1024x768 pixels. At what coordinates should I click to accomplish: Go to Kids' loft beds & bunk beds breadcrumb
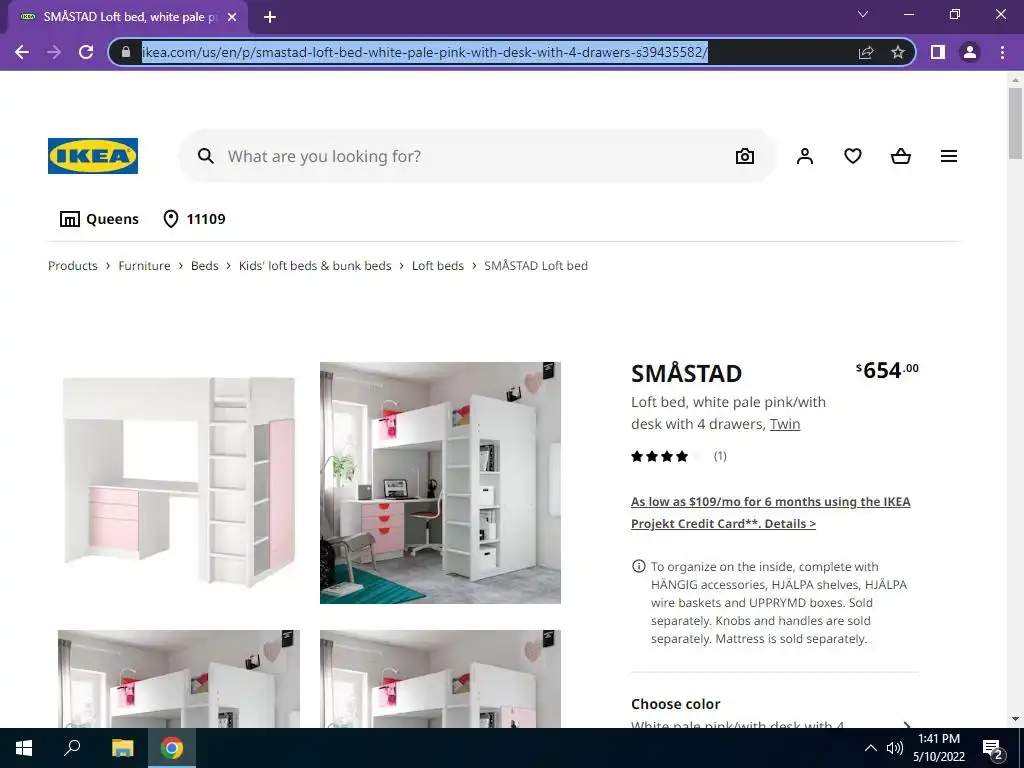pyautogui.click(x=315, y=266)
